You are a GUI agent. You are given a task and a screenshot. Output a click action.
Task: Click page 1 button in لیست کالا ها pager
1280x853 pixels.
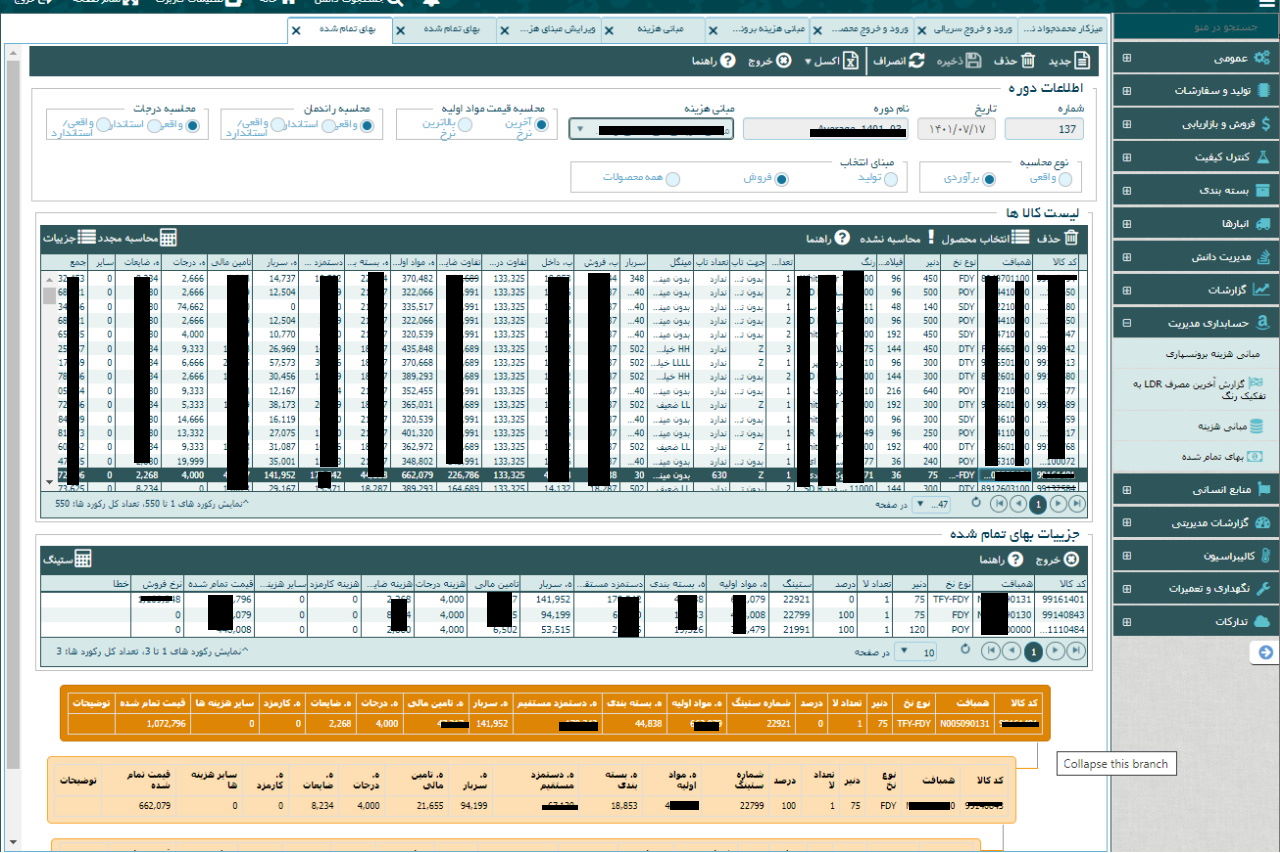click(1038, 504)
